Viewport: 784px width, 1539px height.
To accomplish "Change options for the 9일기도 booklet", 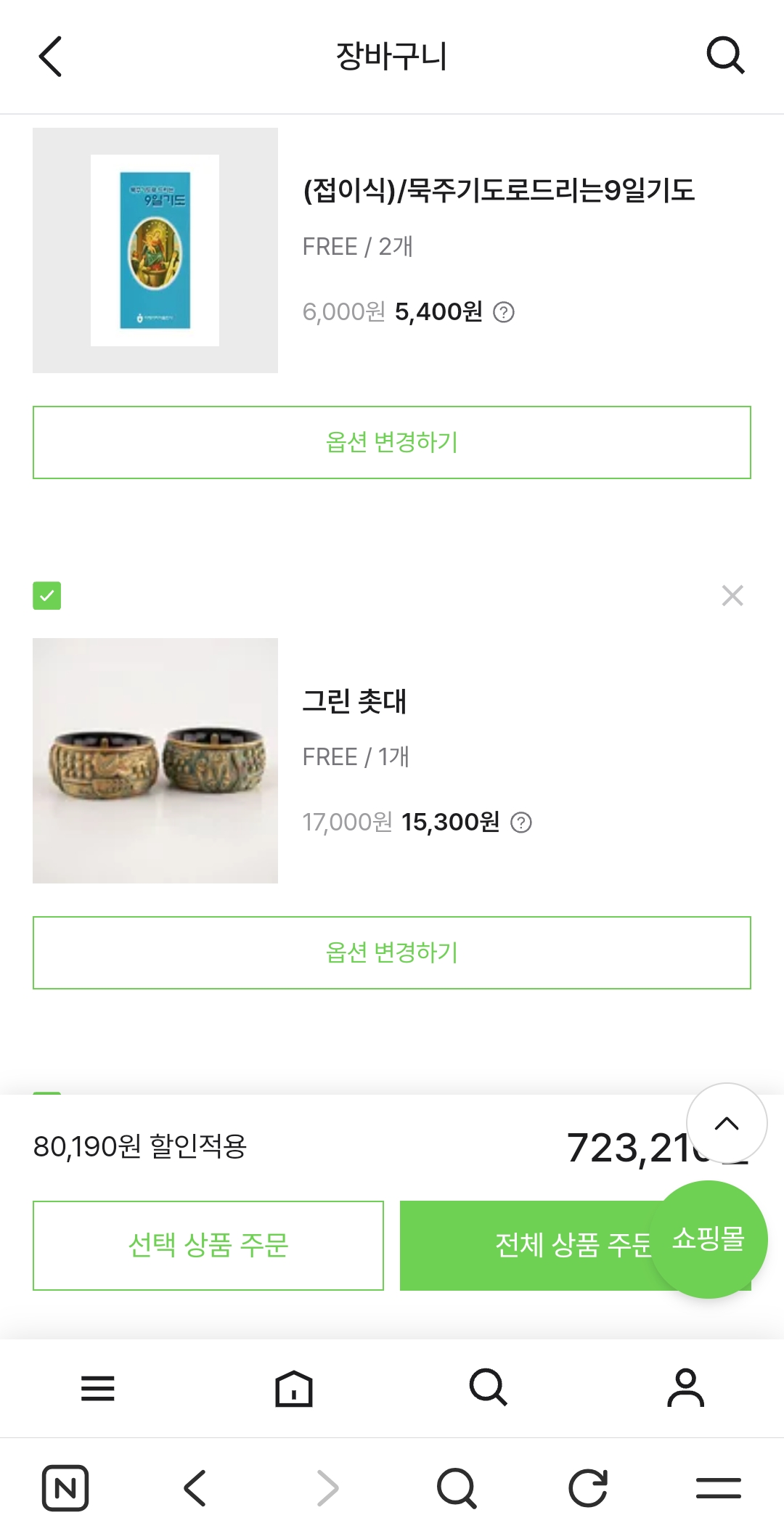I will point(392,443).
